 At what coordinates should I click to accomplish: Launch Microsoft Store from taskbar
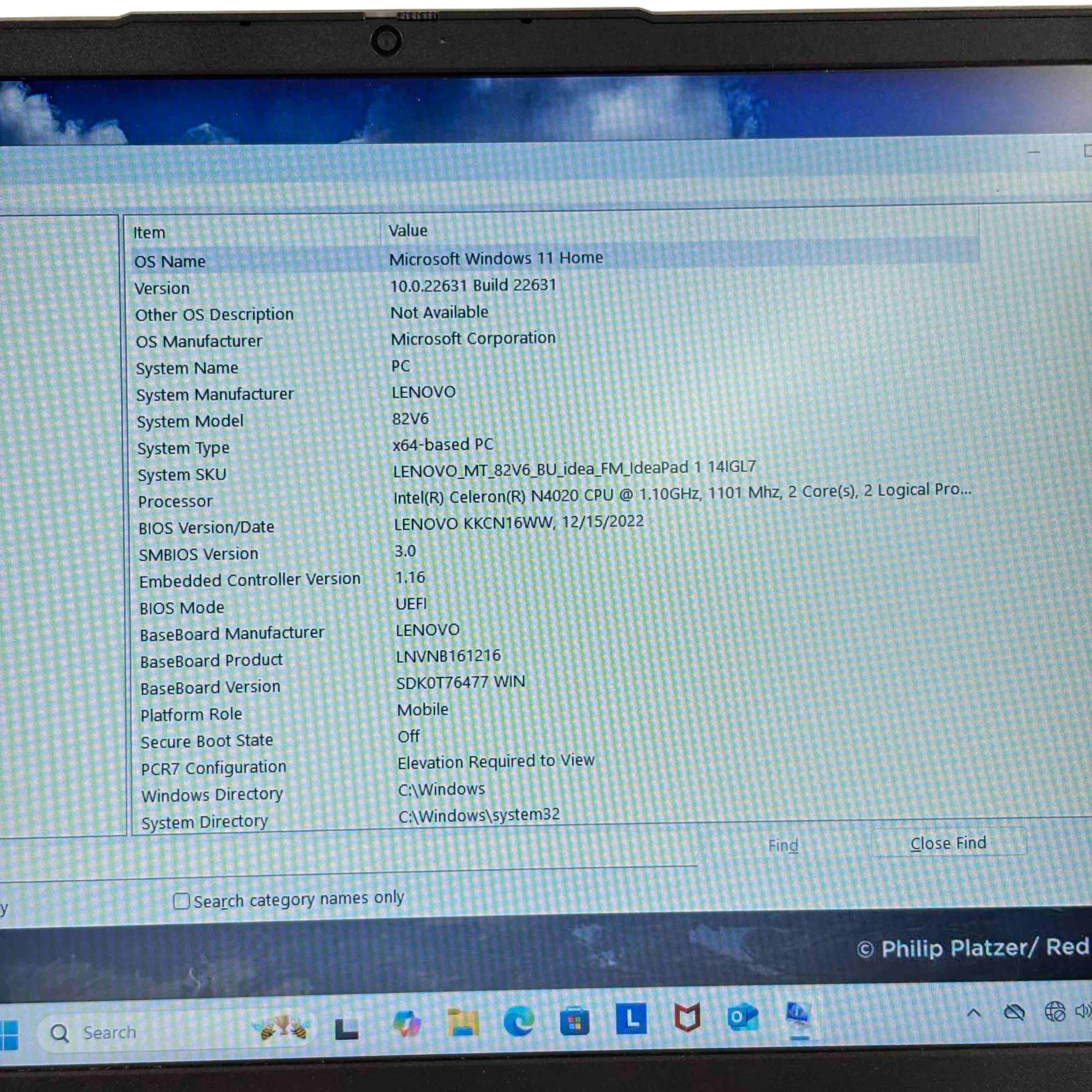coord(574,1022)
